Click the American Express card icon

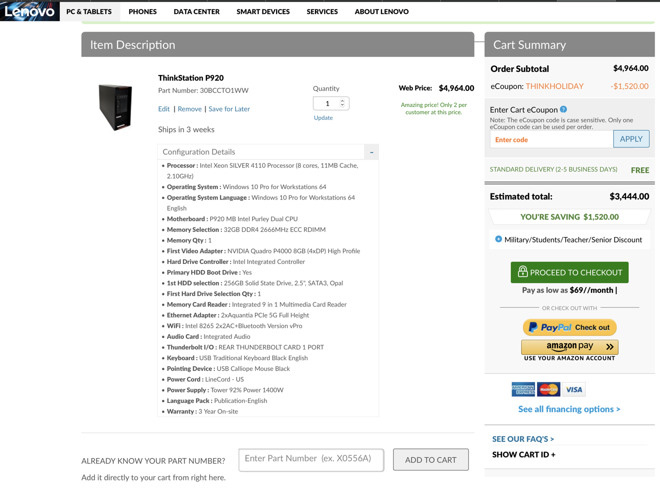(x=523, y=389)
